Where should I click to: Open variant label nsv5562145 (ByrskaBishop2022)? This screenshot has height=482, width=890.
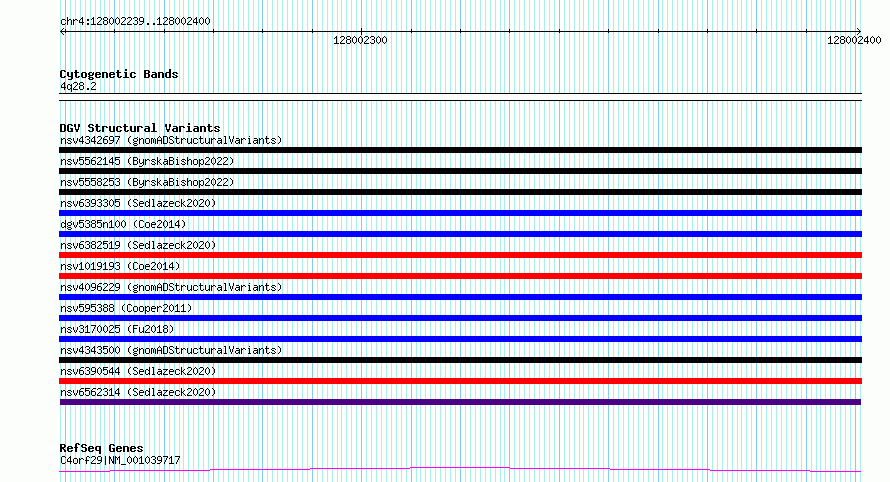[x=147, y=161]
